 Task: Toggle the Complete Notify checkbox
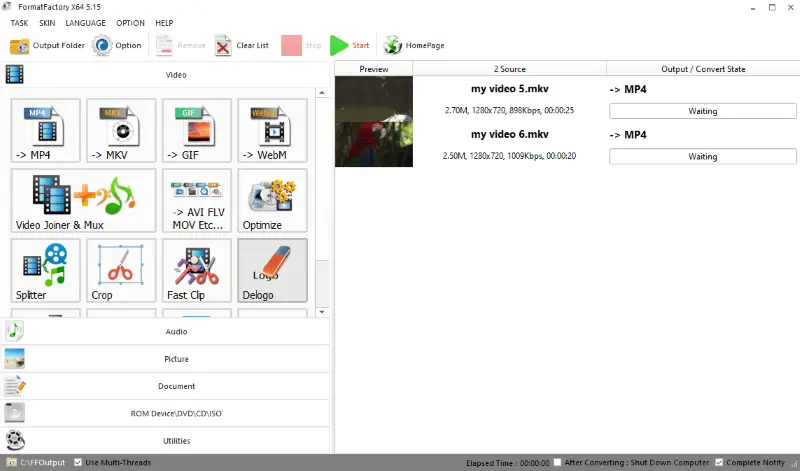pos(719,462)
